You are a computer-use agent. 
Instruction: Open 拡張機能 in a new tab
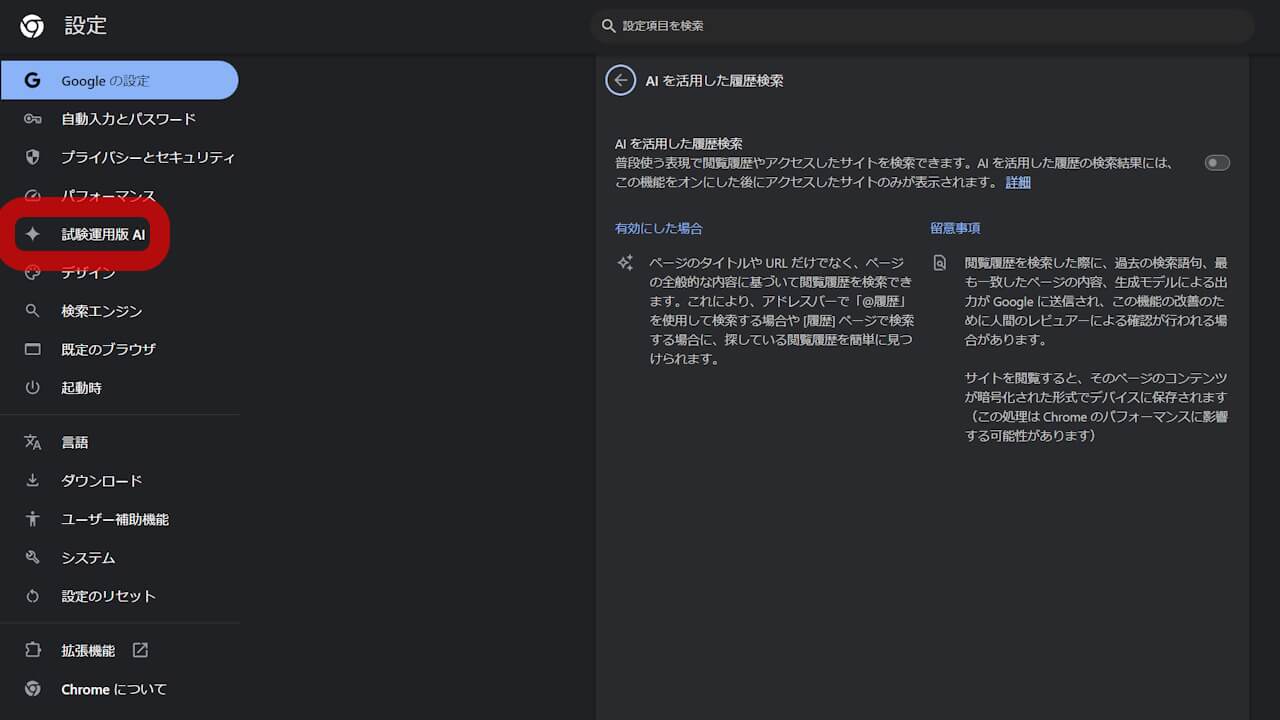(x=86, y=650)
